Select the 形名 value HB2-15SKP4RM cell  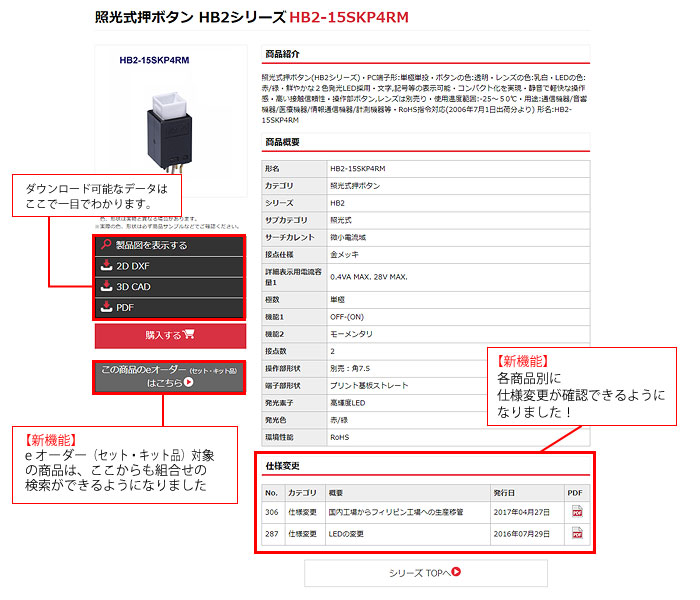tap(458, 168)
